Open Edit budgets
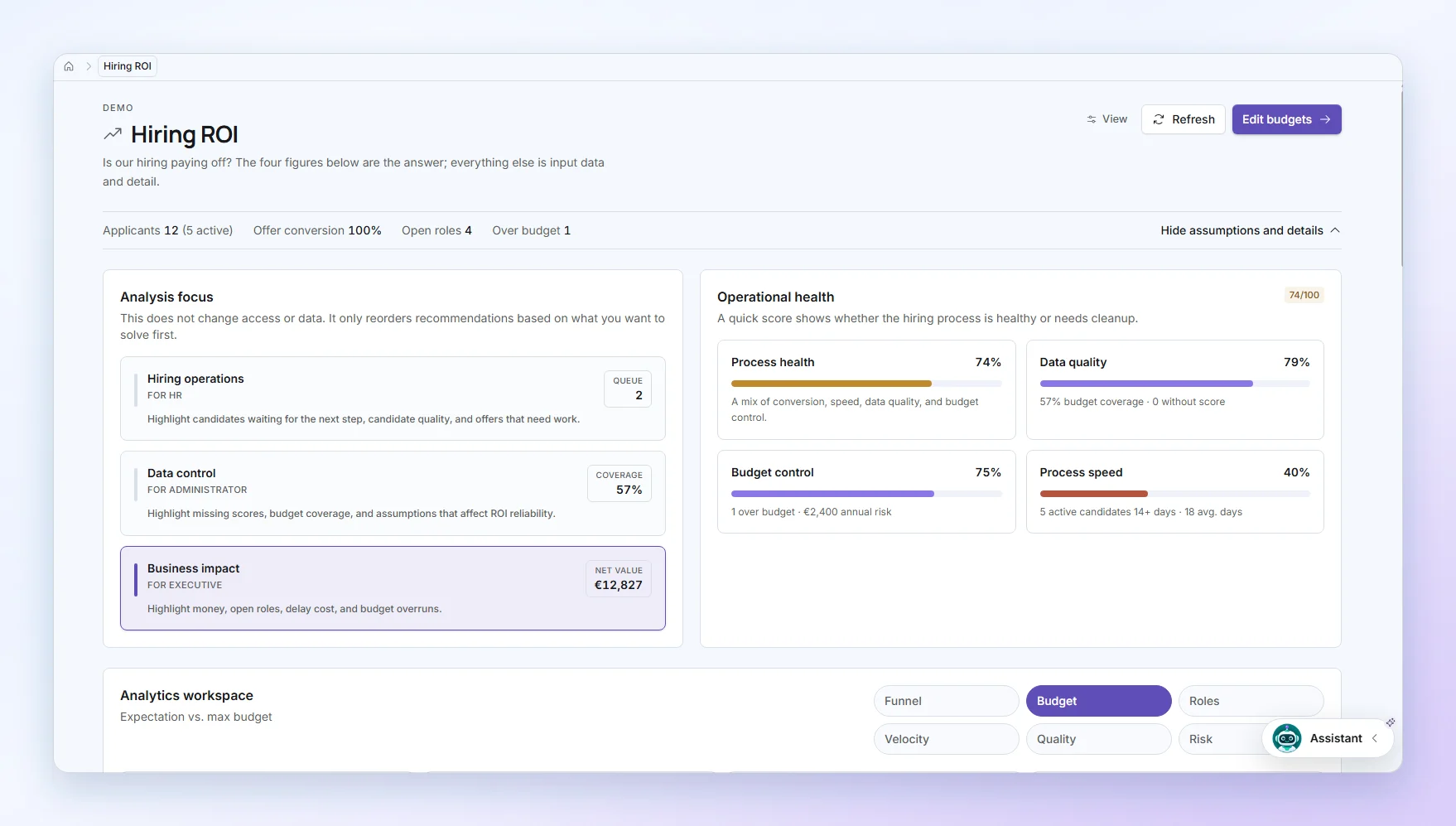 [x=1286, y=119]
